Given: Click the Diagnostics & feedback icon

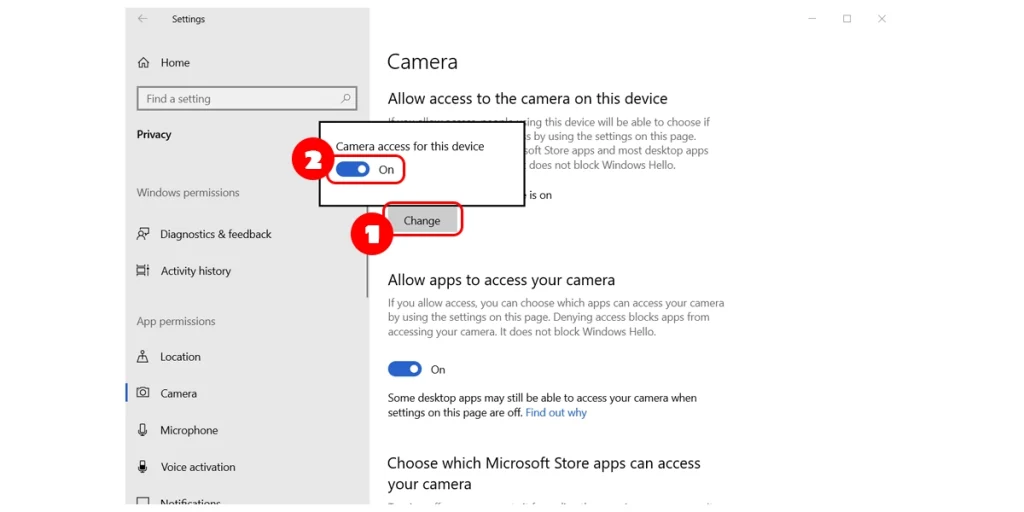Looking at the screenshot, I should click(x=143, y=234).
